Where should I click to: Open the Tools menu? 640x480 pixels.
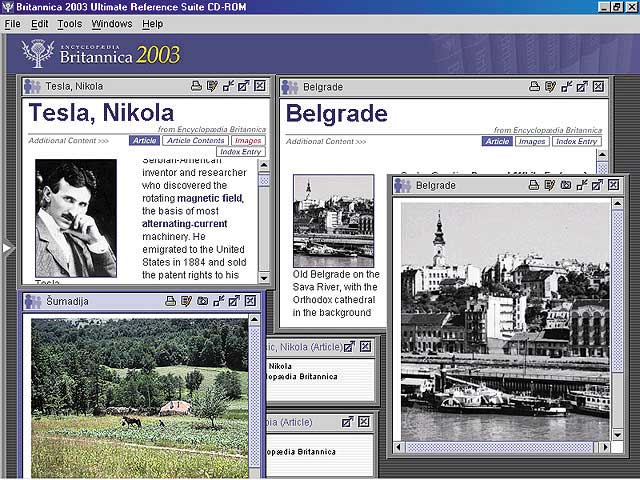[x=69, y=24]
